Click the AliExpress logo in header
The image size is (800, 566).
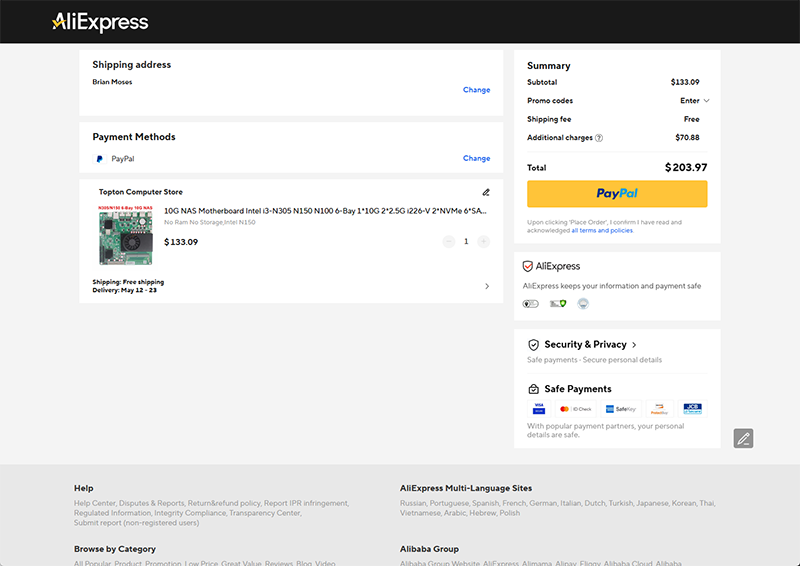[100, 22]
